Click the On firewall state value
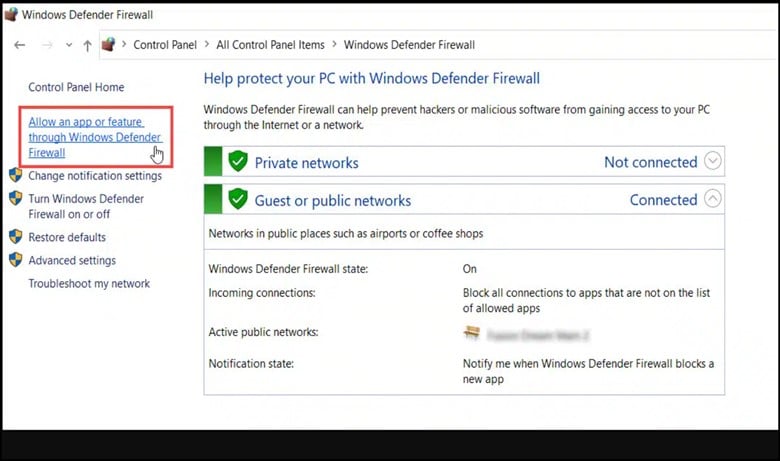 pos(470,269)
